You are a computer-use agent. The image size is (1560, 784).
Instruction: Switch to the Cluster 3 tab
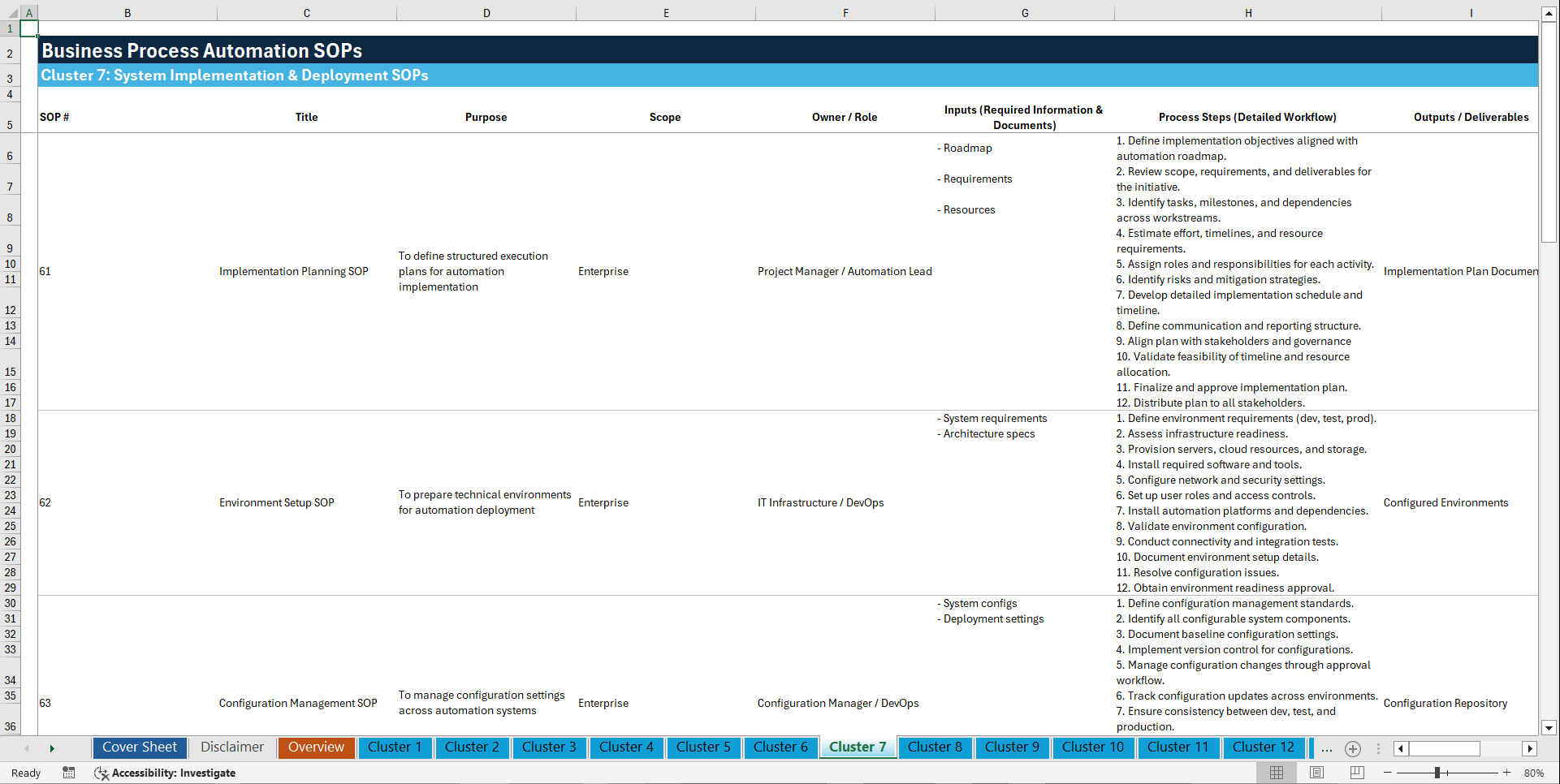click(x=549, y=747)
